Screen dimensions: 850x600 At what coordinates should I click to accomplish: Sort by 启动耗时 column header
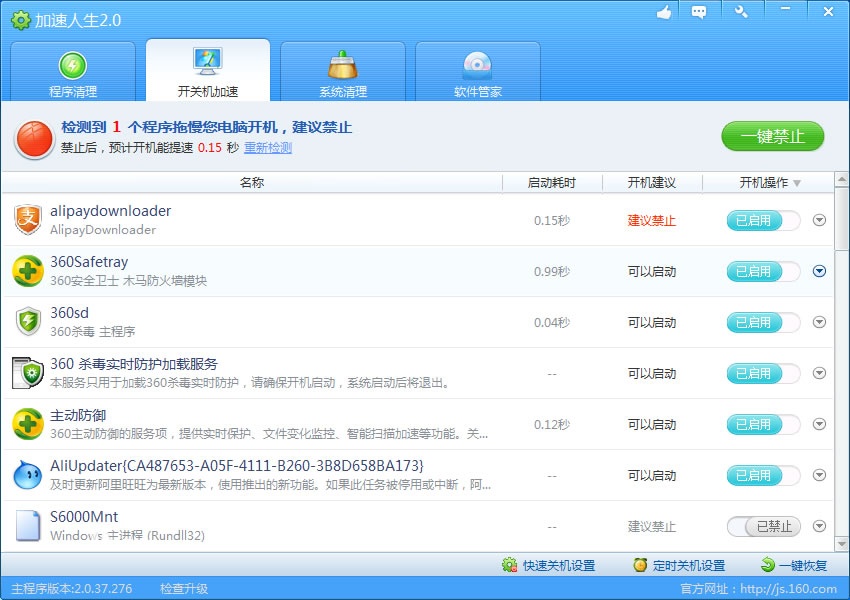click(x=552, y=183)
